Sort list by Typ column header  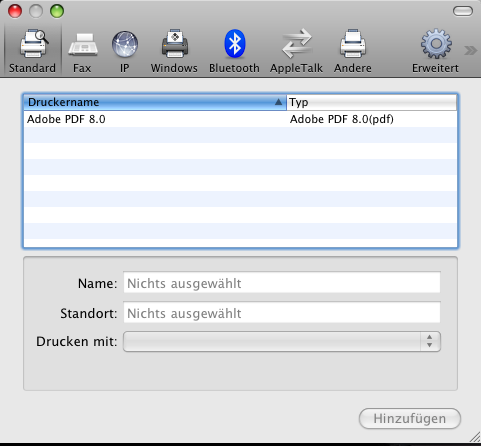(x=371, y=102)
